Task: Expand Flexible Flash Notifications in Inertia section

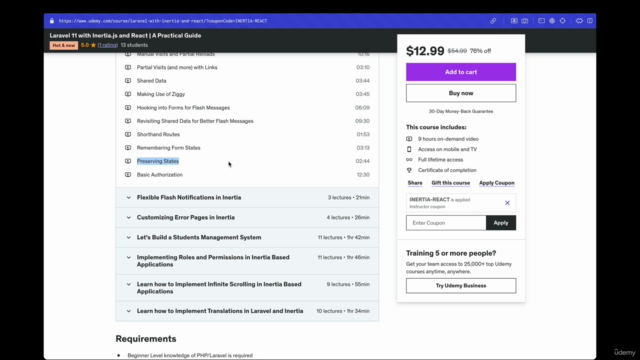Action: (x=247, y=198)
